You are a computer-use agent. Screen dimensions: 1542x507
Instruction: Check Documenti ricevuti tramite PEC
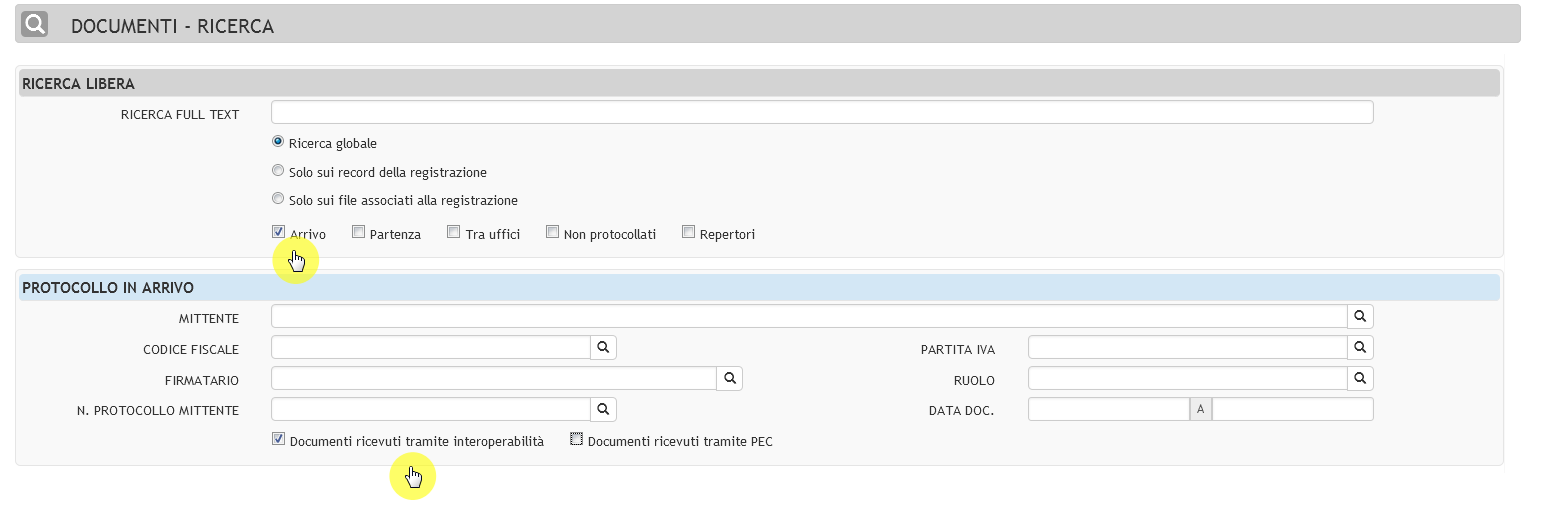(x=576, y=439)
